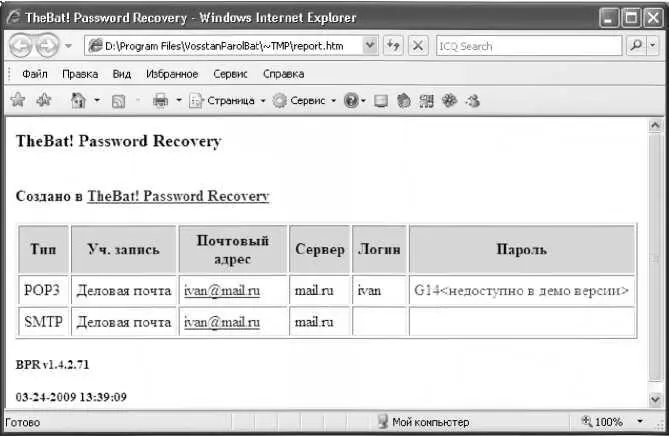Screen dimensions: 669x436
Task: Click the Деловая почта cell in POP3 row
Action: click(x=124, y=291)
